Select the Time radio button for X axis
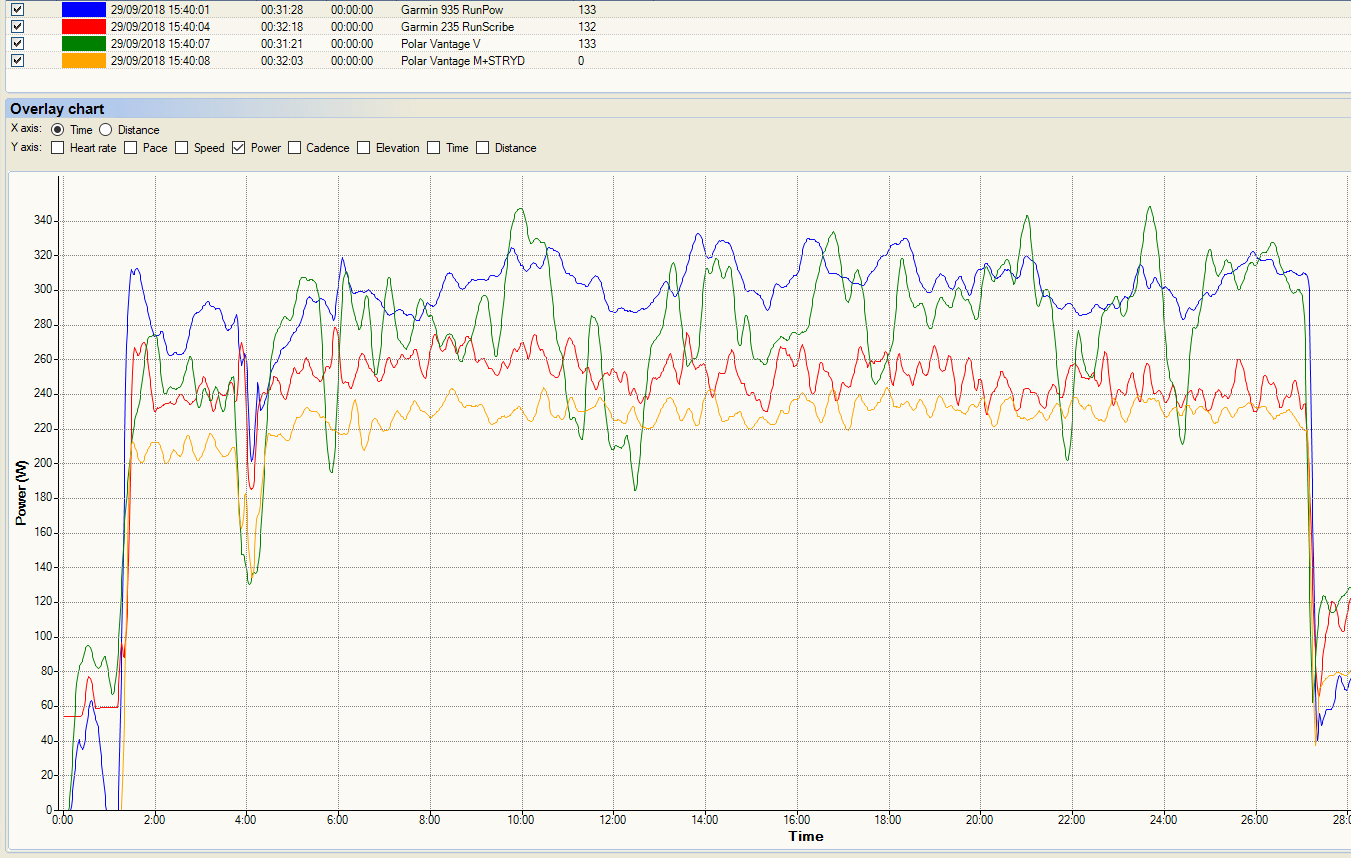The height and width of the screenshot is (858, 1351). (57, 130)
